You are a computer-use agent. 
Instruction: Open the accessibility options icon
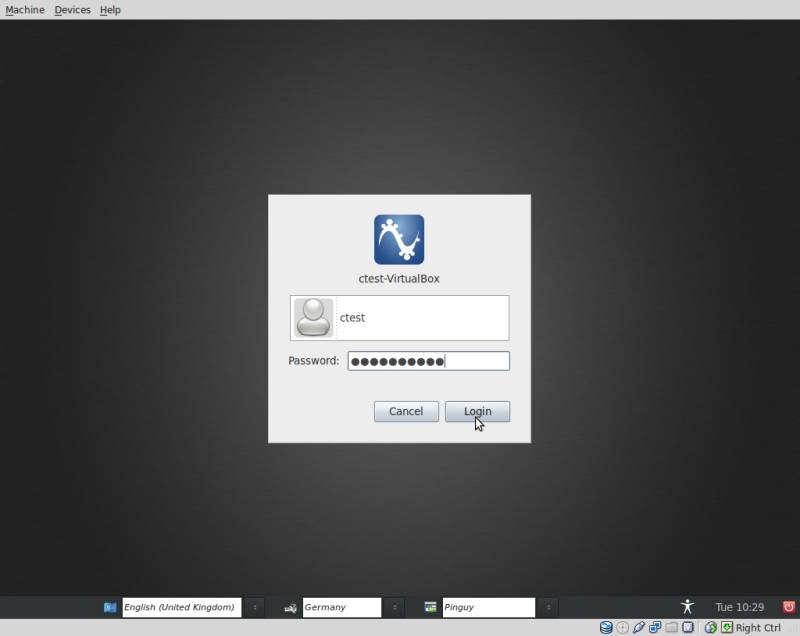687,606
